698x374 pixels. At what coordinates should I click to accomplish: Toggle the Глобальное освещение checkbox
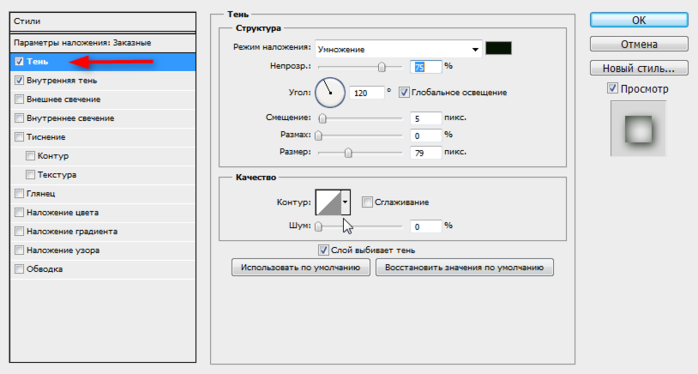pyautogui.click(x=404, y=92)
